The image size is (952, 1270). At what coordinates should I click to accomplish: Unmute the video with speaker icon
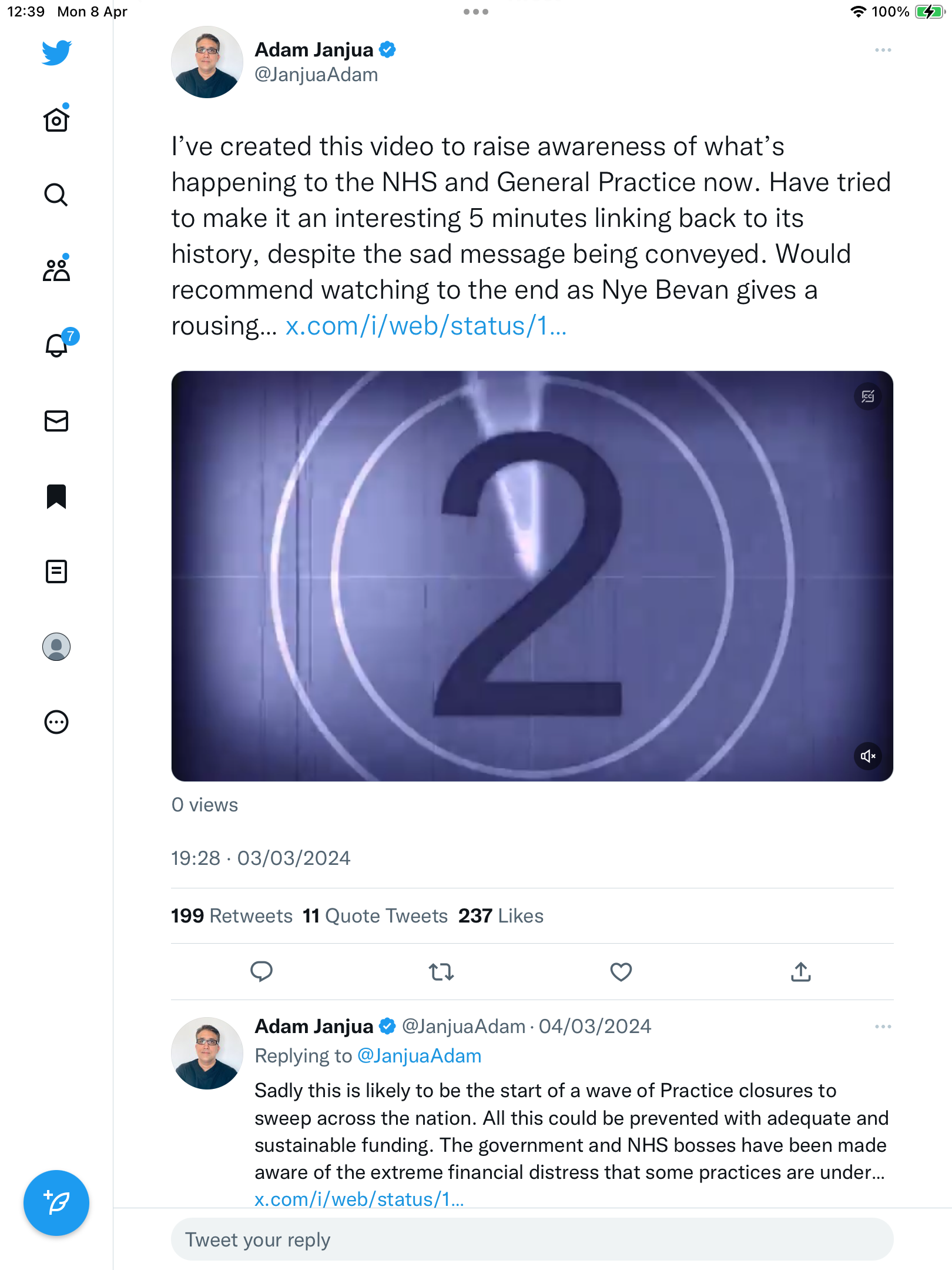coord(868,756)
